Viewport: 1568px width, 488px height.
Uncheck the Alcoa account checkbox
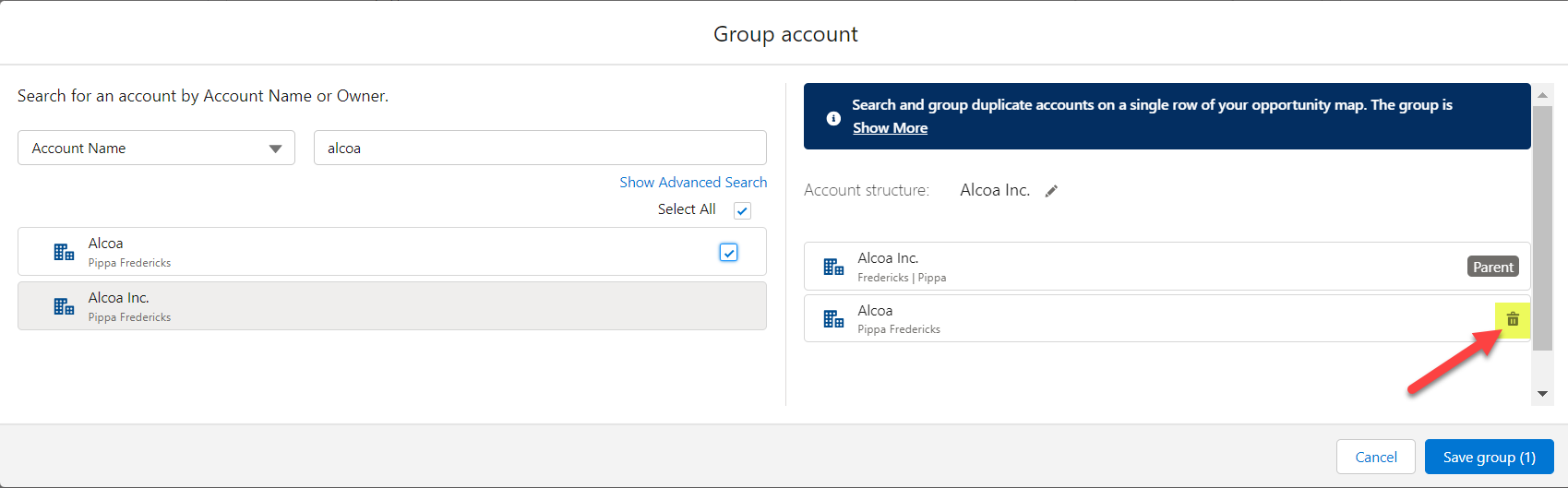coord(728,252)
